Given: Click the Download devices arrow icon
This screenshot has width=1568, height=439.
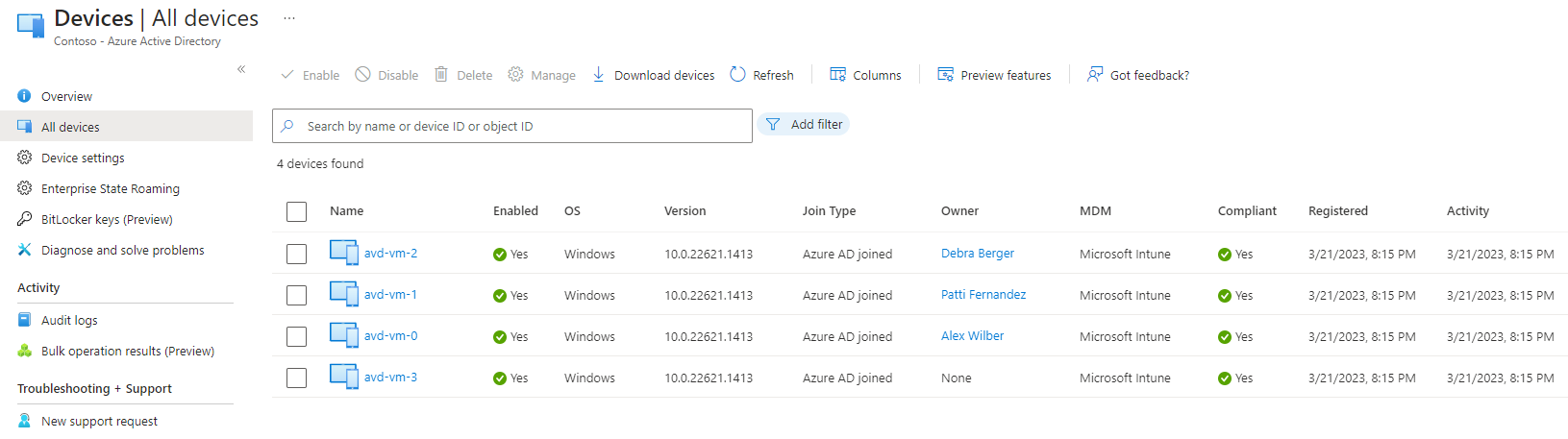Looking at the screenshot, I should (599, 74).
